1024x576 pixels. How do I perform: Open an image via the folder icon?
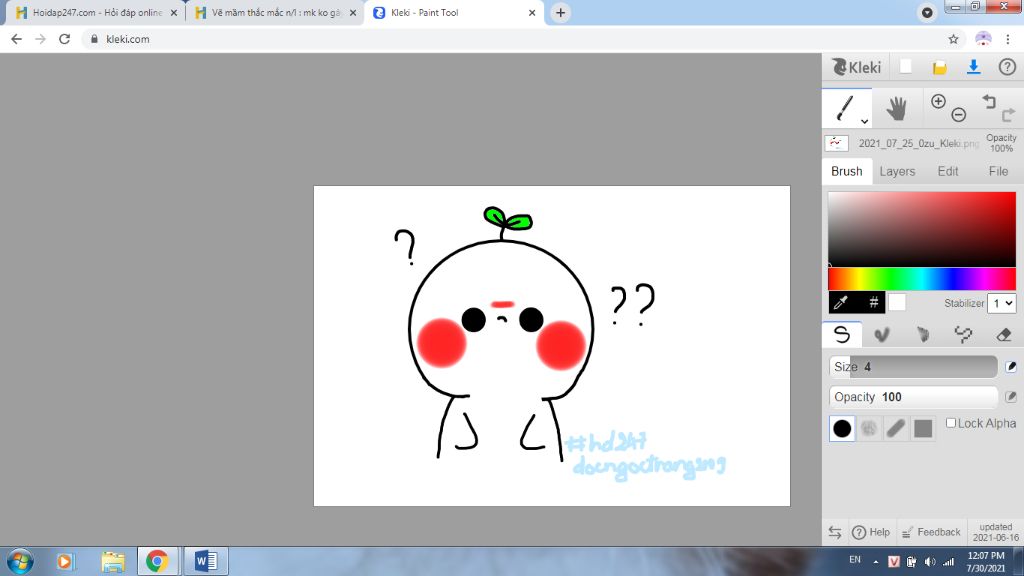pyautogui.click(x=939, y=67)
